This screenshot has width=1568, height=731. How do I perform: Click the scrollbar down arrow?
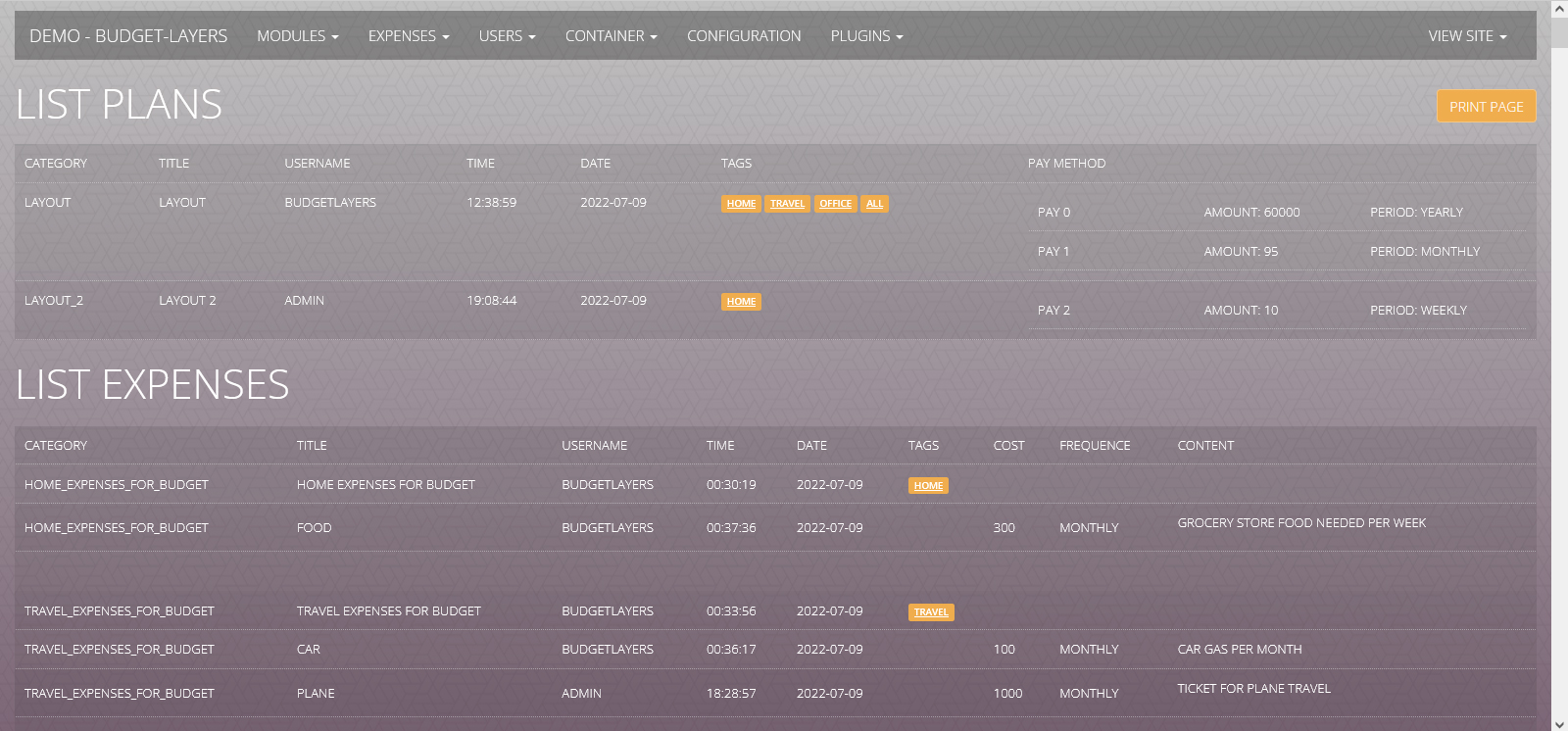[1559, 723]
